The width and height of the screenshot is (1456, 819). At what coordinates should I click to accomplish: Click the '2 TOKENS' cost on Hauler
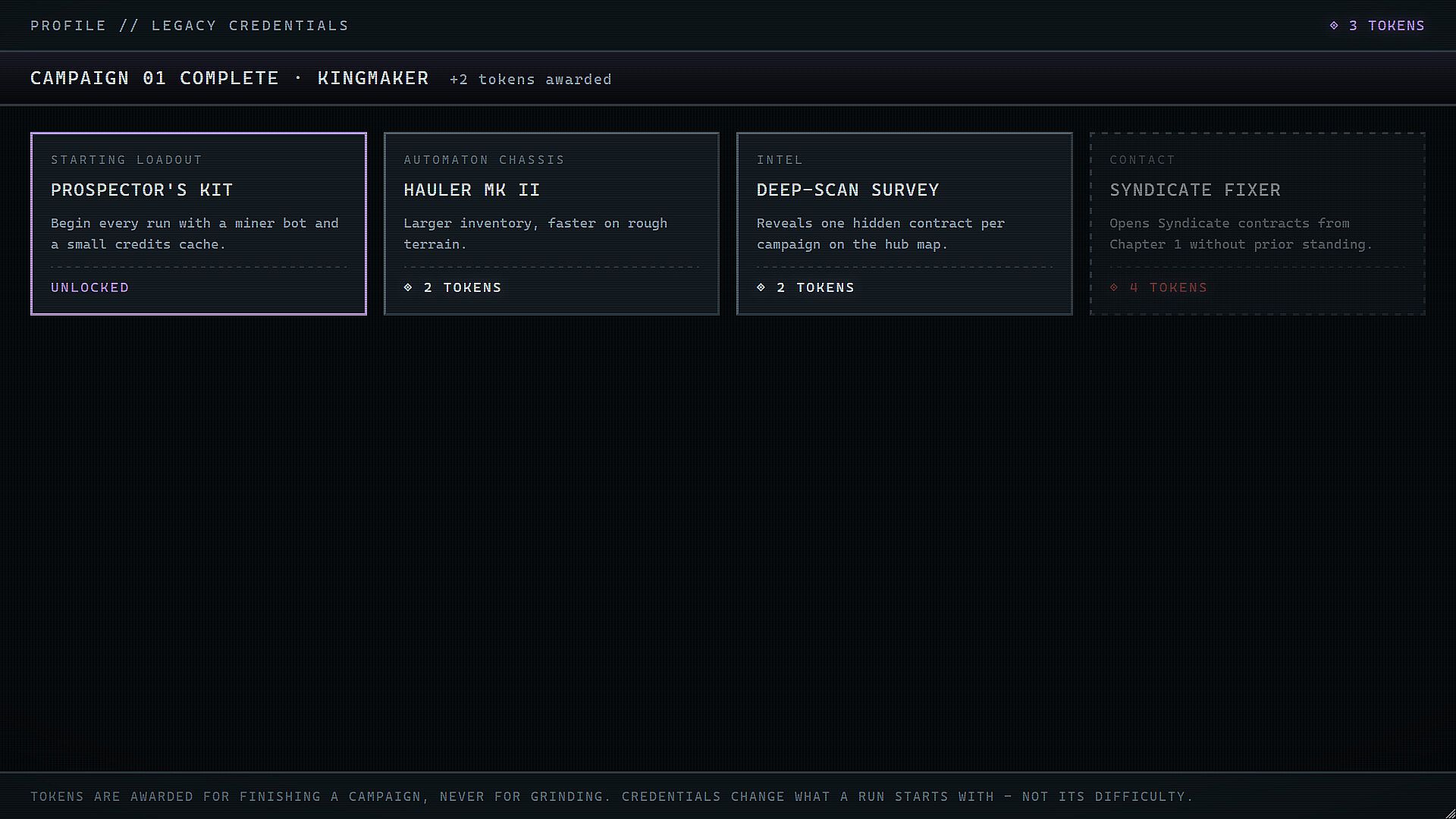point(463,287)
